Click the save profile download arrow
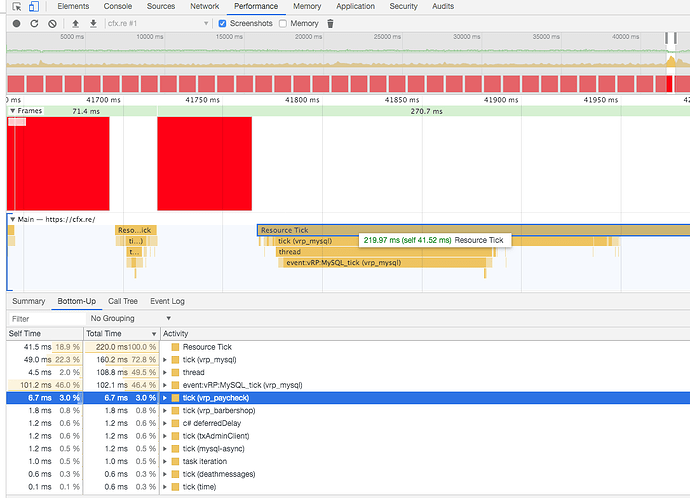The image size is (690, 498). pyautogui.click(x=93, y=23)
